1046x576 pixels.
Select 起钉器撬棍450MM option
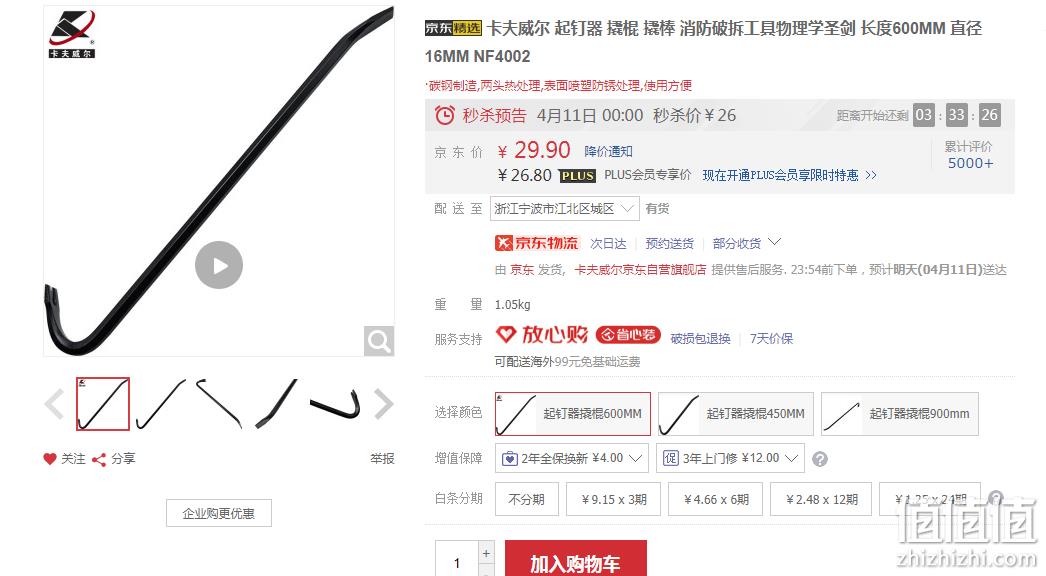click(735, 414)
